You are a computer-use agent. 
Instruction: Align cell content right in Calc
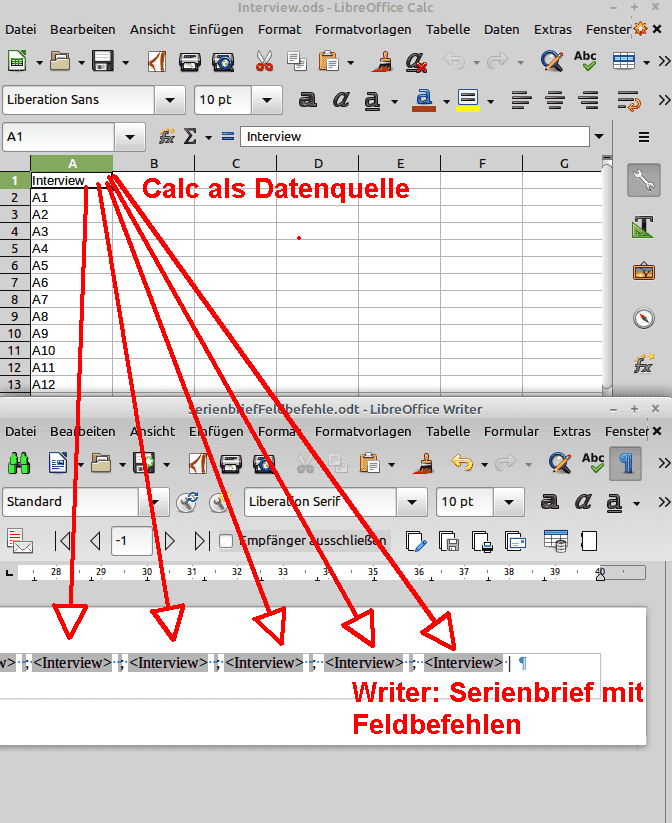click(588, 100)
